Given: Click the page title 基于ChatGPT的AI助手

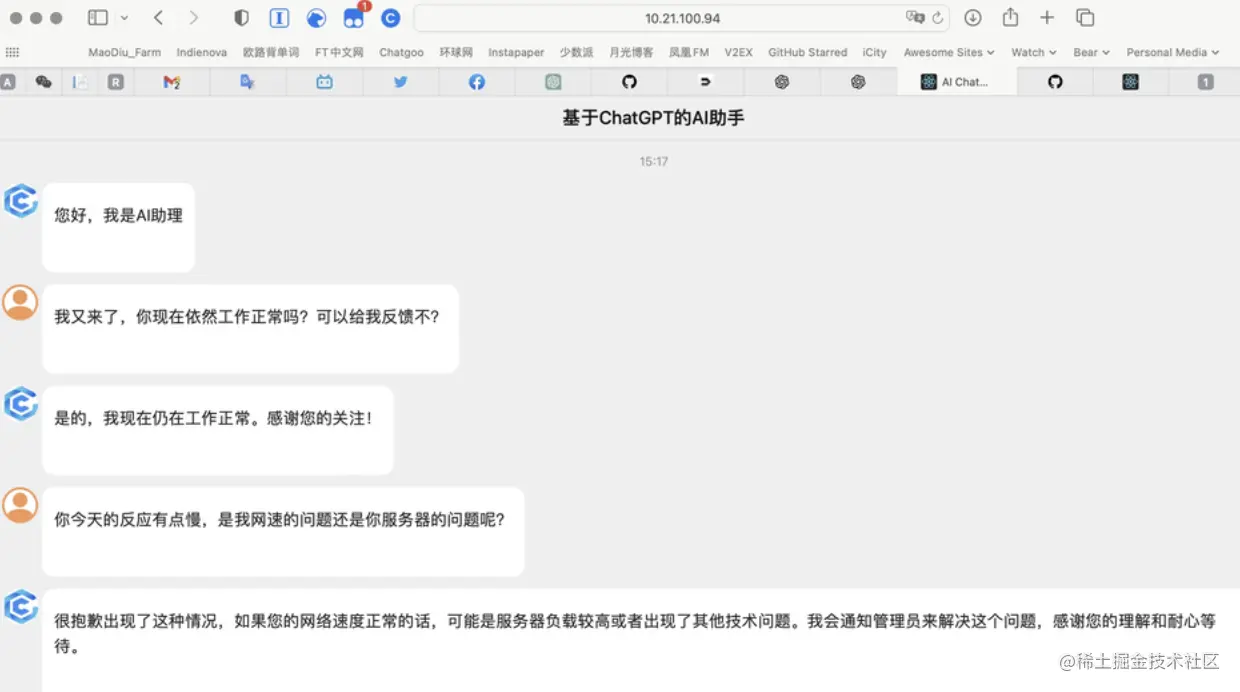Looking at the screenshot, I should tap(653, 118).
